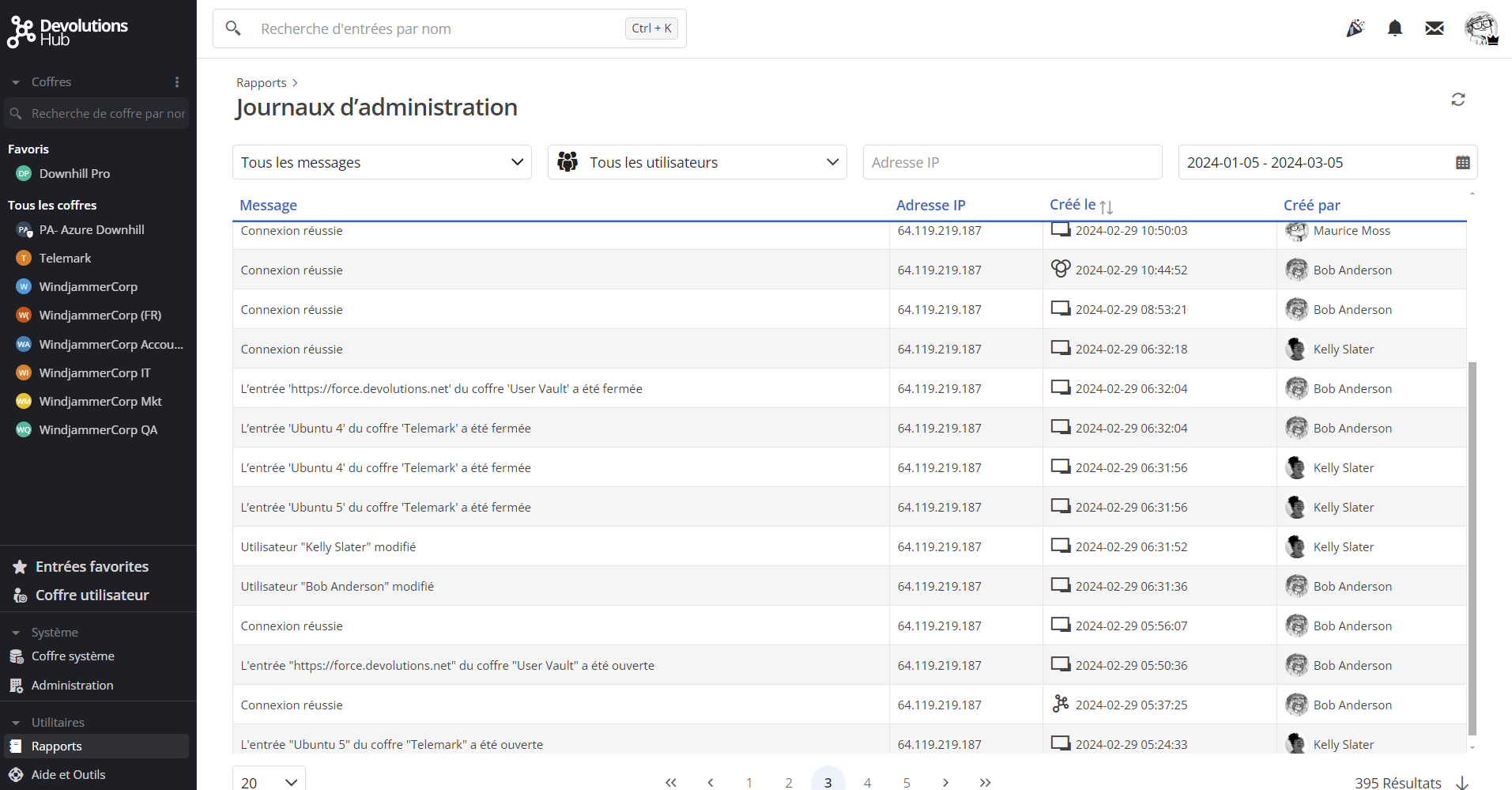1512x790 pixels.
Task: Download the 395 results export arrow
Action: (1462, 782)
